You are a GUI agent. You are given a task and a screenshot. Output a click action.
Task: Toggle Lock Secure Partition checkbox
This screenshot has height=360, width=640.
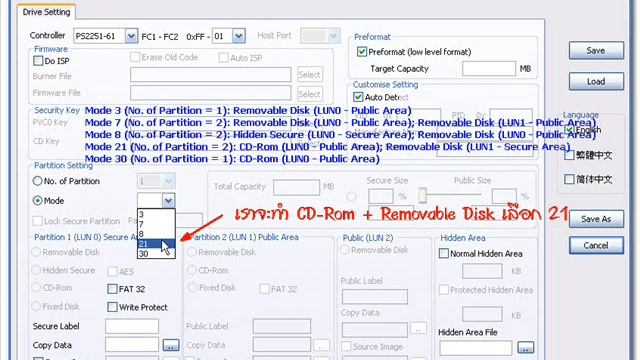pos(38,221)
